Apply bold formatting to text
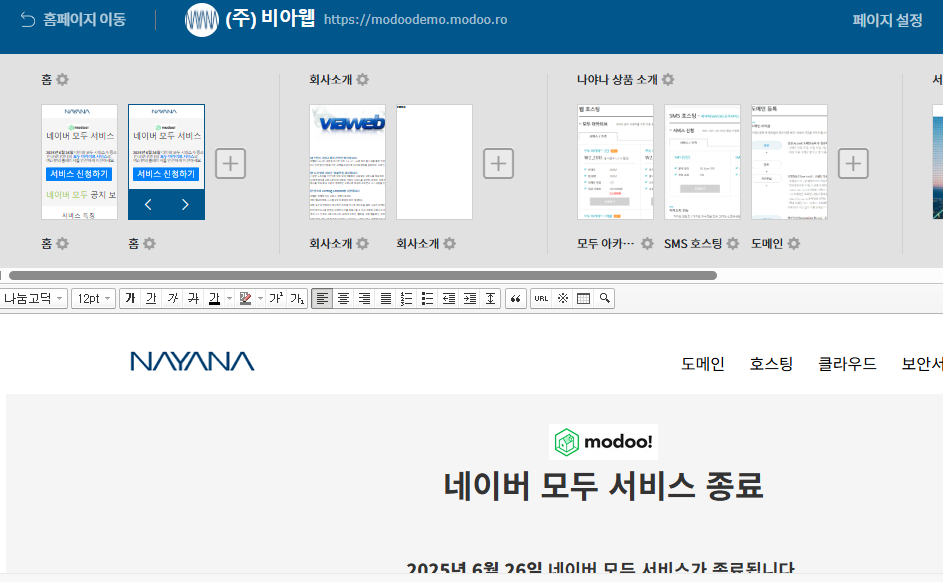The width and height of the screenshot is (943, 582). 131,298
